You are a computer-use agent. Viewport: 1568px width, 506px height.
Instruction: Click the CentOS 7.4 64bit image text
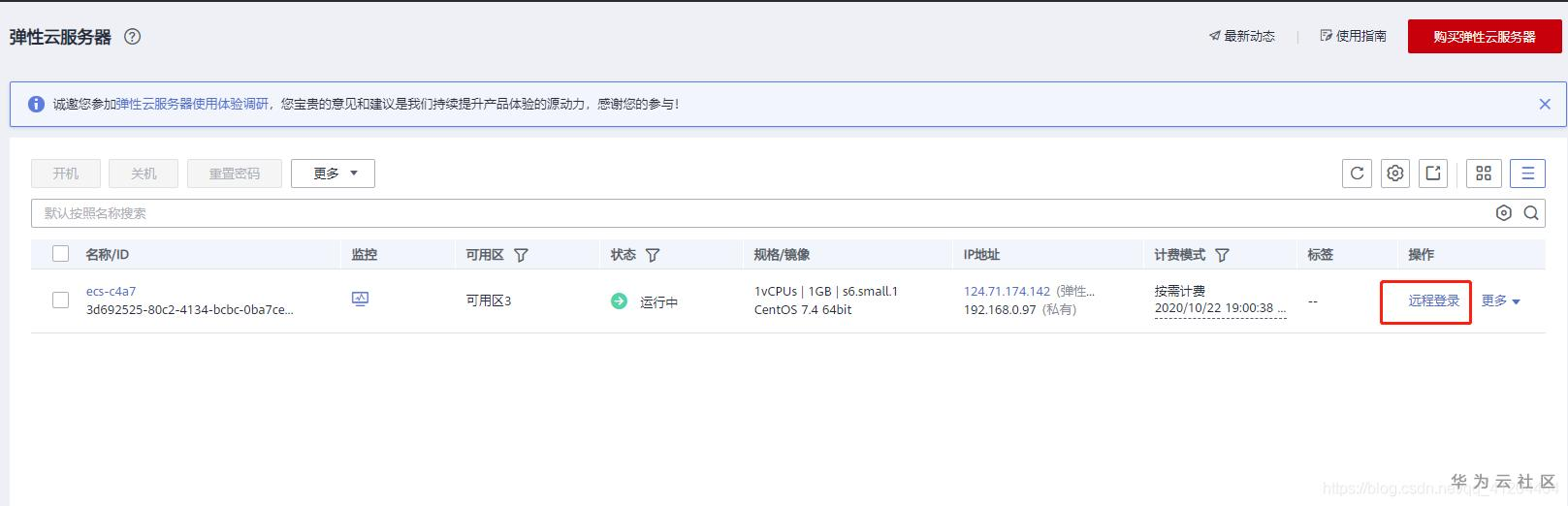pos(803,309)
